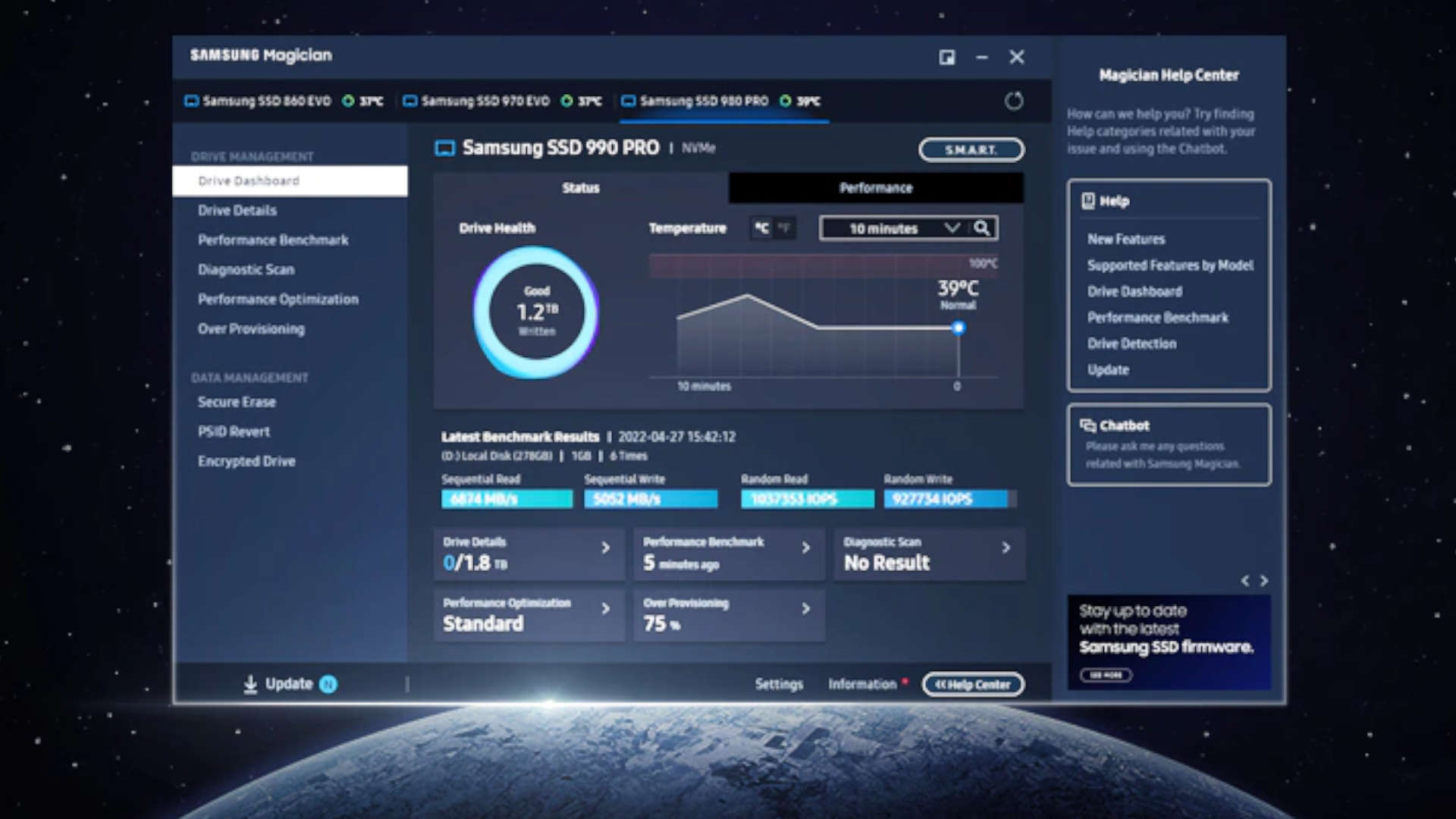This screenshot has height=819, width=1456.
Task: Open Secure Erase in the sidebar
Action: (x=237, y=402)
